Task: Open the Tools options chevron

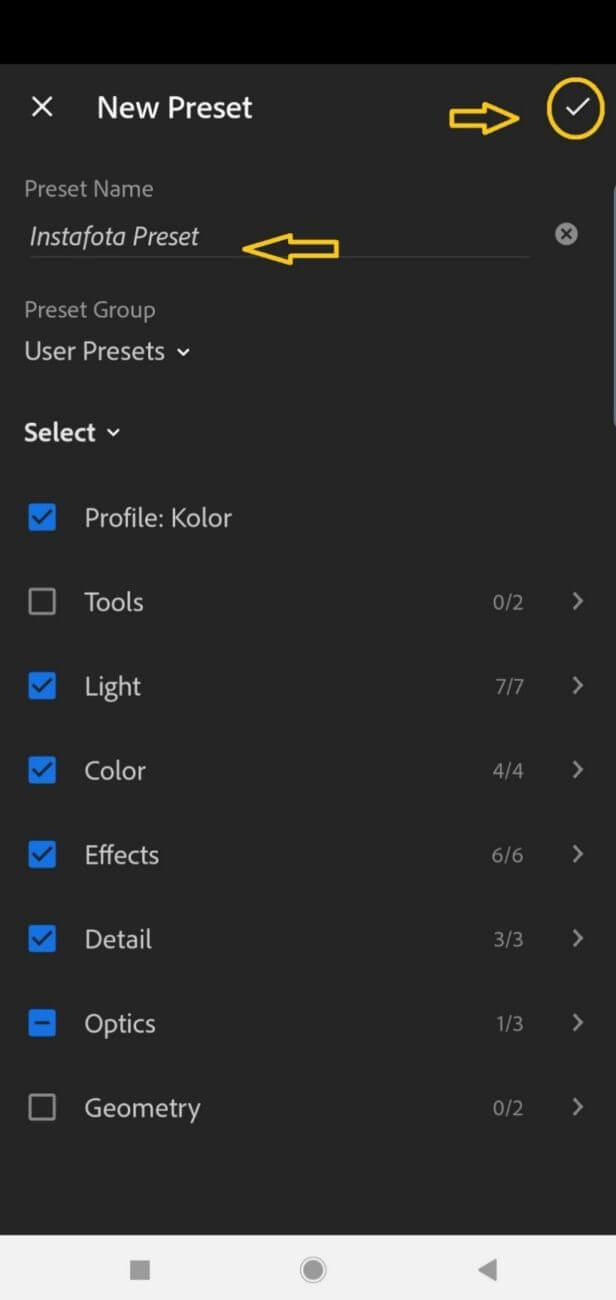Action: [x=577, y=601]
